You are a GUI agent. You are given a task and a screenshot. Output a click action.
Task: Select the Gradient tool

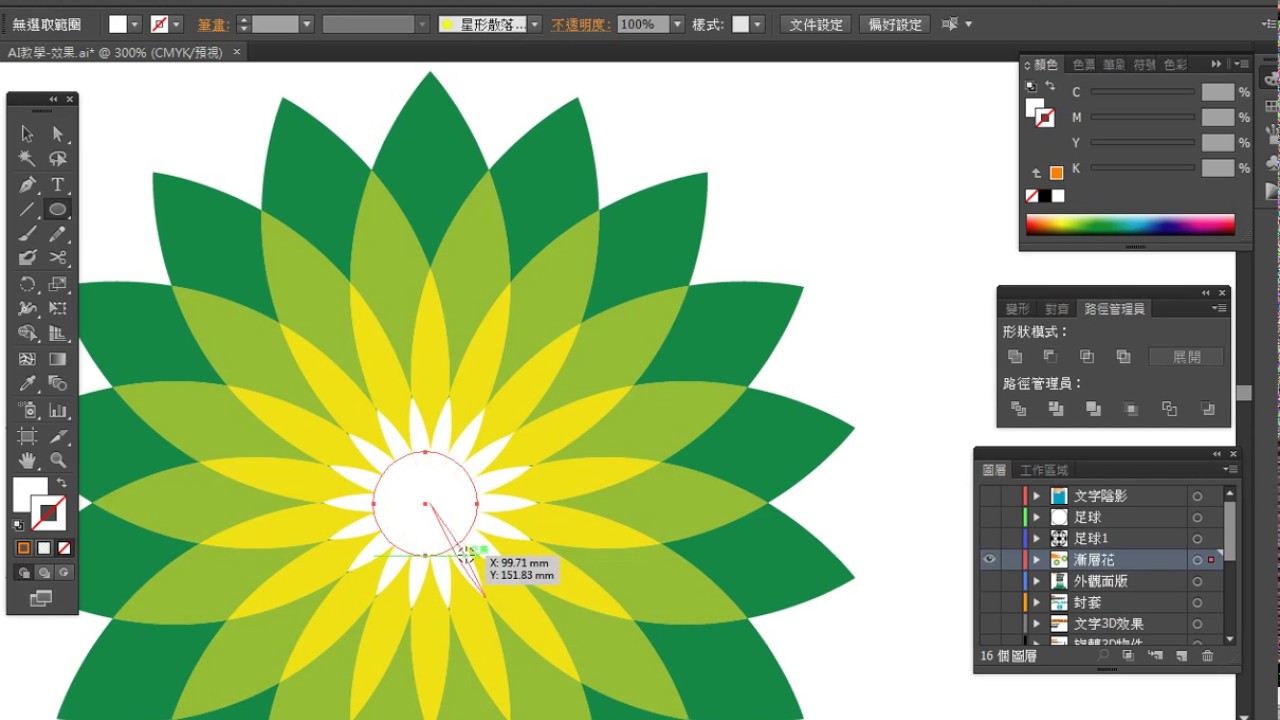point(58,359)
